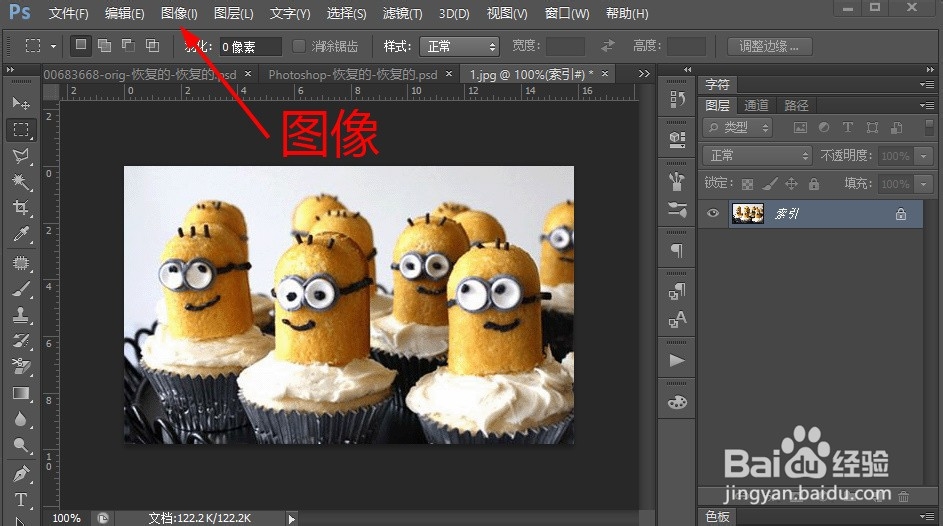Viewport: 943px width, 526px height.
Task: Choose Add to Selection mode
Action: [x=105, y=45]
